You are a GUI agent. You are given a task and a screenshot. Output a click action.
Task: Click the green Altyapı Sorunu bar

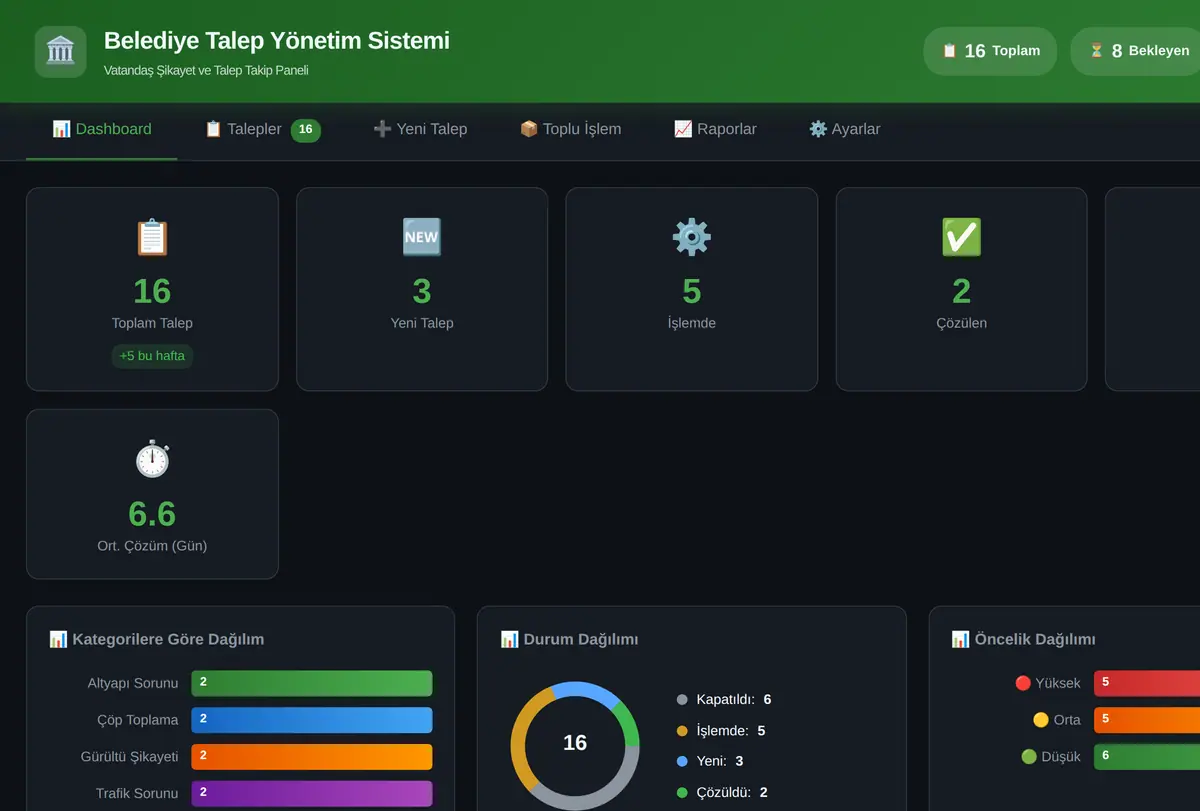click(312, 683)
